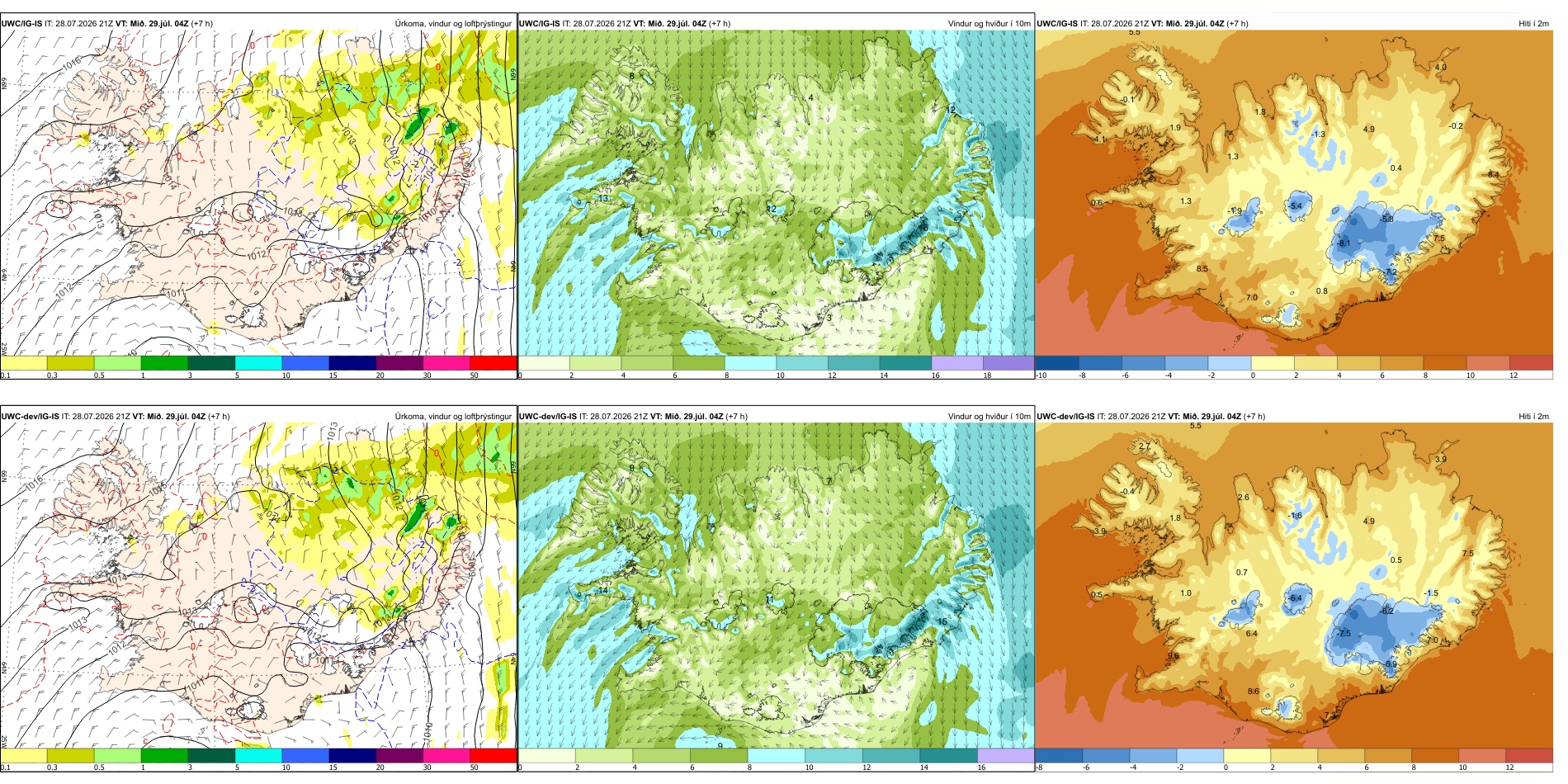
Task: Click the palest 0 swatch in UWC/IG-IS wind legend
Action: pyautogui.click(x=544, y=363)
